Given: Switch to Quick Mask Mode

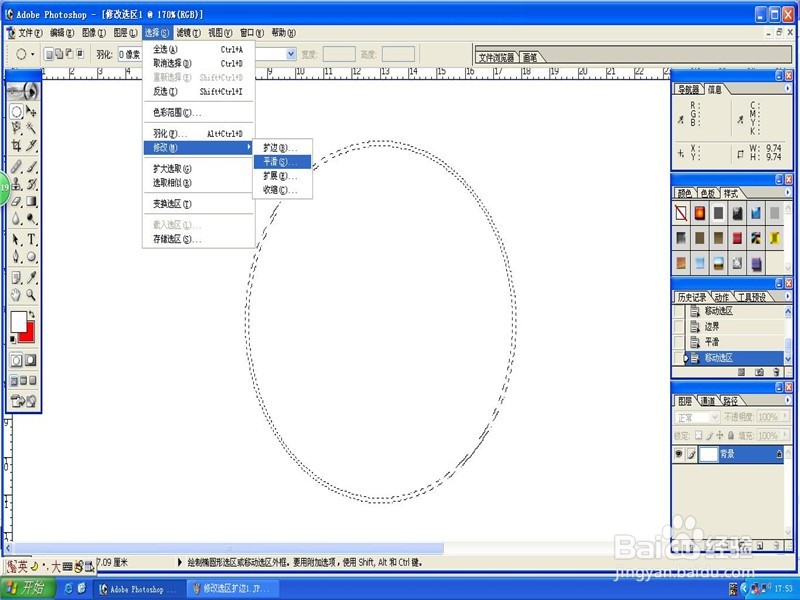Looking at the screenshot, I should (31, 360).
